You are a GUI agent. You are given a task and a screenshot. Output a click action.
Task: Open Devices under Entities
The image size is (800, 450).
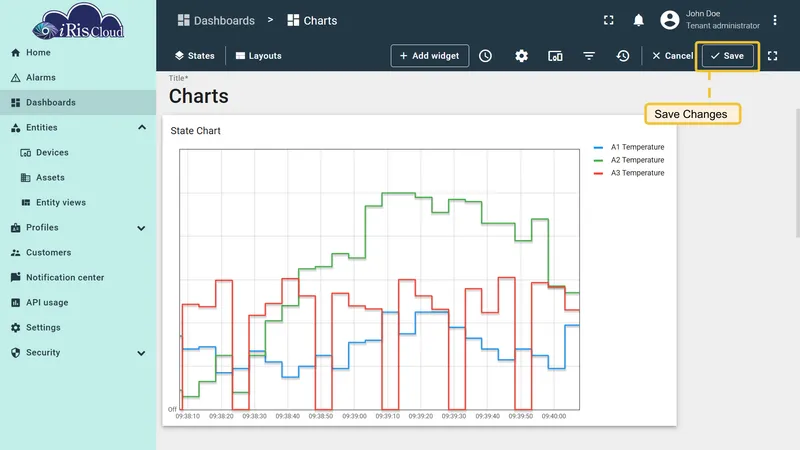[x=78, y=153]
